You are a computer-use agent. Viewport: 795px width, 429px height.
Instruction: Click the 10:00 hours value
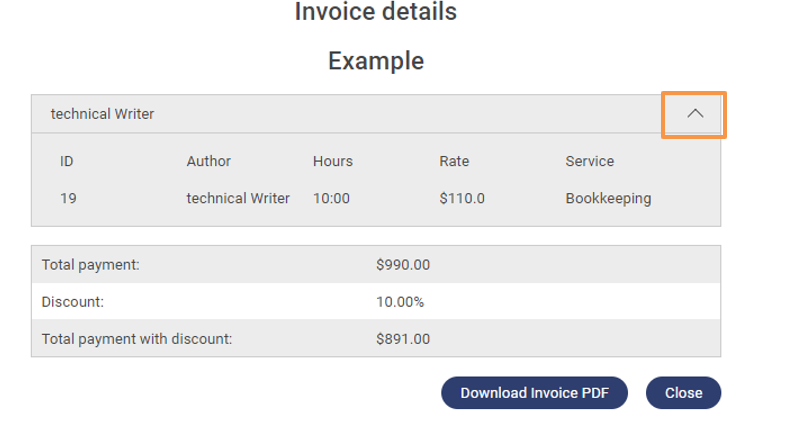pyautogui.click(x=331, y=198)
